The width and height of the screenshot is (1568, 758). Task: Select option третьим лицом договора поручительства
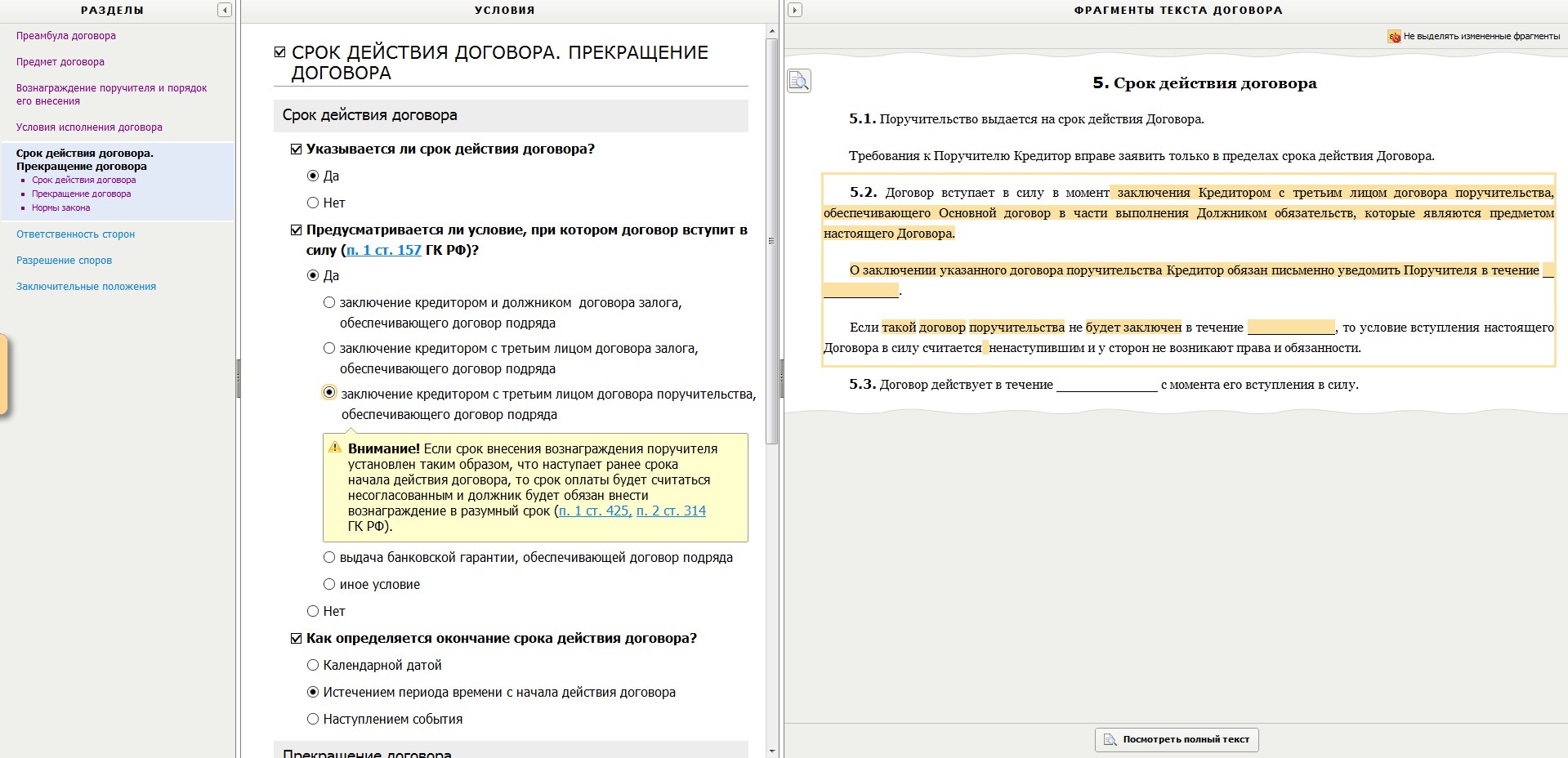[x=329, y=393]
